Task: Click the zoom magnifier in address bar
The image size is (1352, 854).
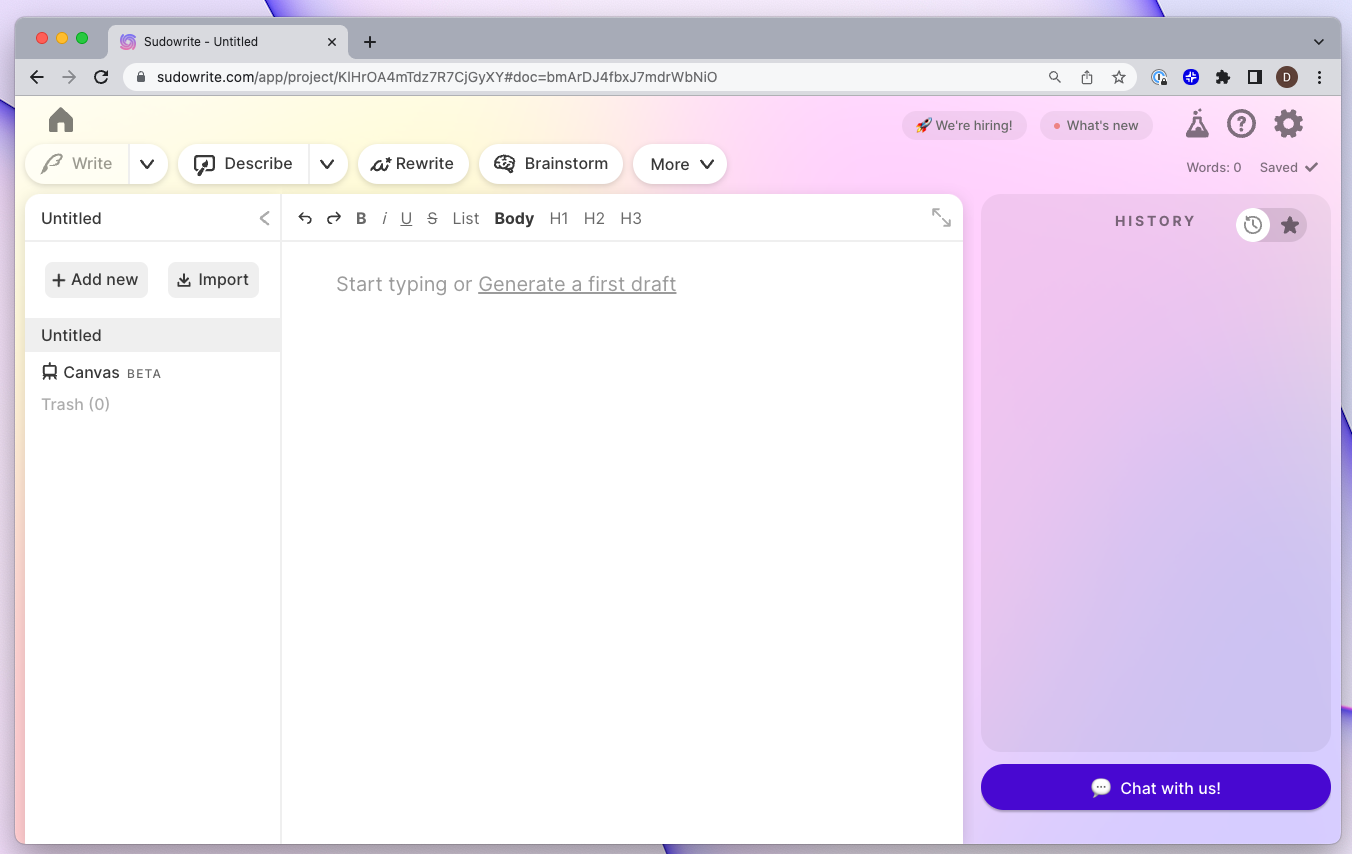Action: click(x=1055, y=77)
